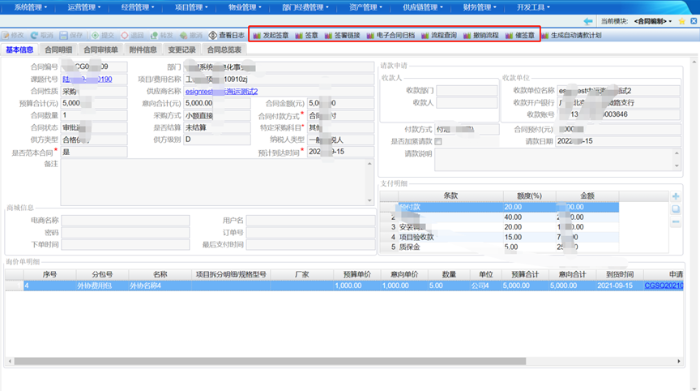Screen dimensions: 700x391
Task: Open the 系统管理 menu dropdown
Action: click(30, 7)
